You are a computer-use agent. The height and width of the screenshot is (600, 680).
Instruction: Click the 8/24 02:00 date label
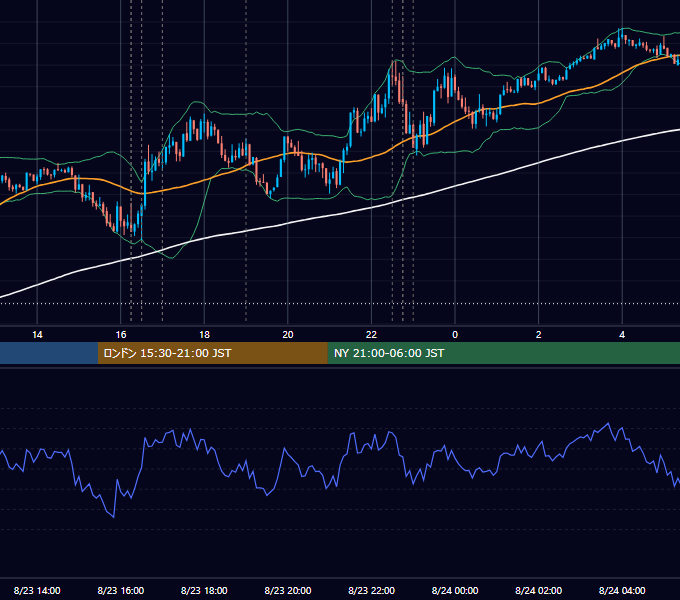coord(539,590)
